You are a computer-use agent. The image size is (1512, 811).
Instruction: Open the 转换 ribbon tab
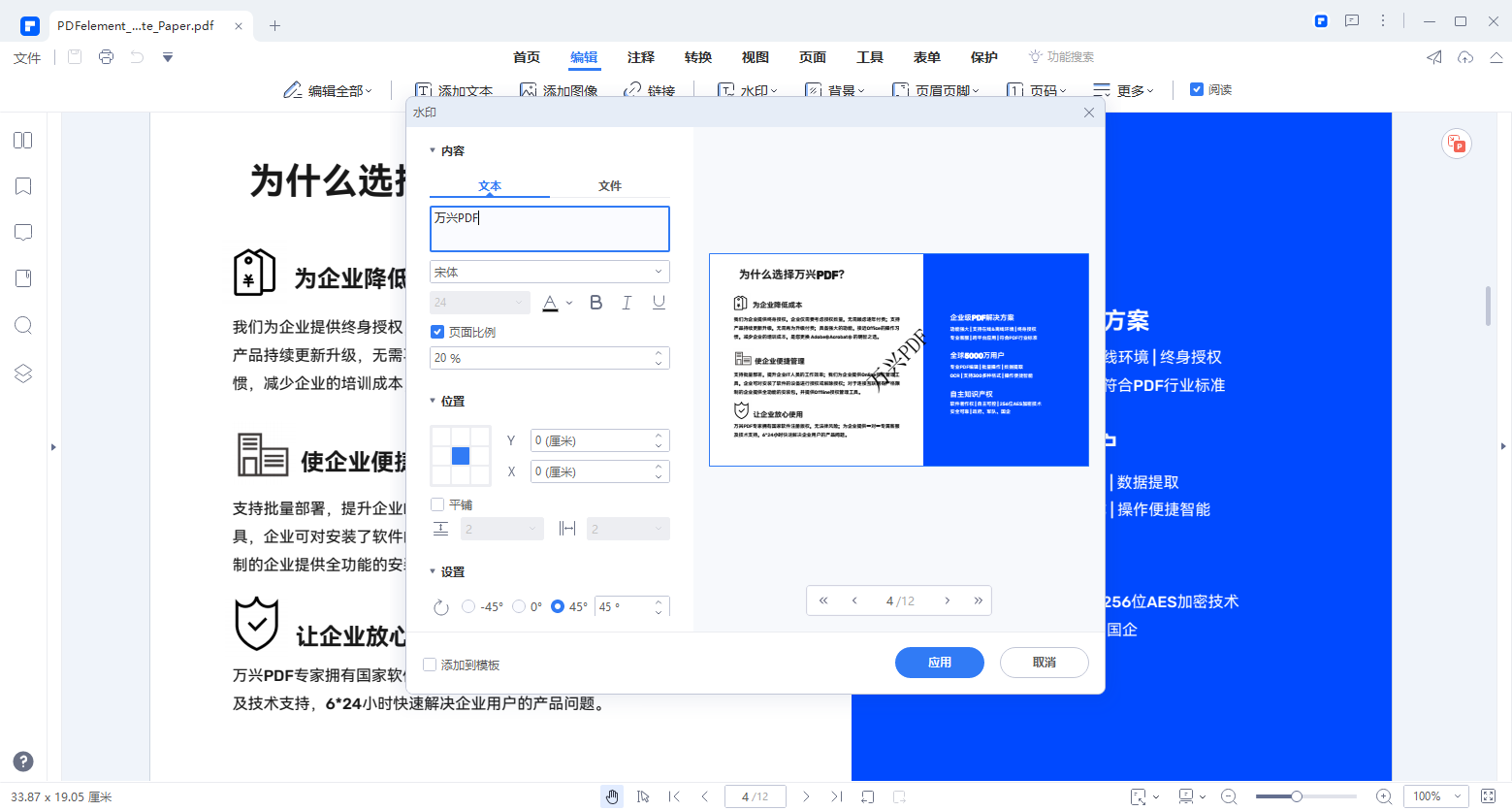[697, 57]
